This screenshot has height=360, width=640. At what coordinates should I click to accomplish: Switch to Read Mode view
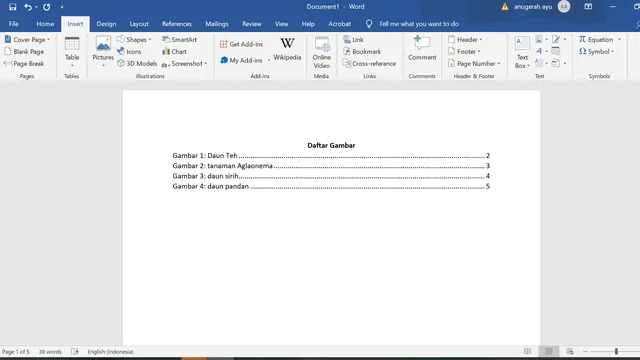(x=527, y=351)
